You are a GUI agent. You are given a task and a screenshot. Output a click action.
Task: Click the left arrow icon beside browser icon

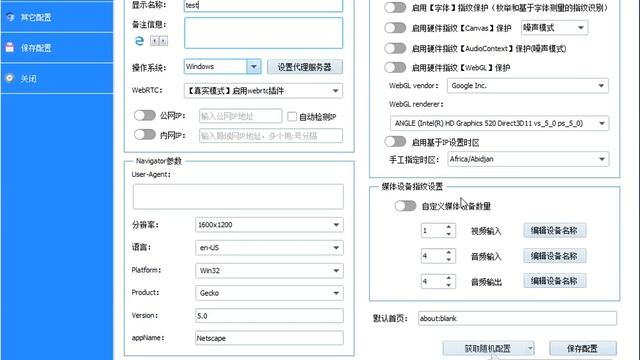pyautogui.click(x=154, y=41)
